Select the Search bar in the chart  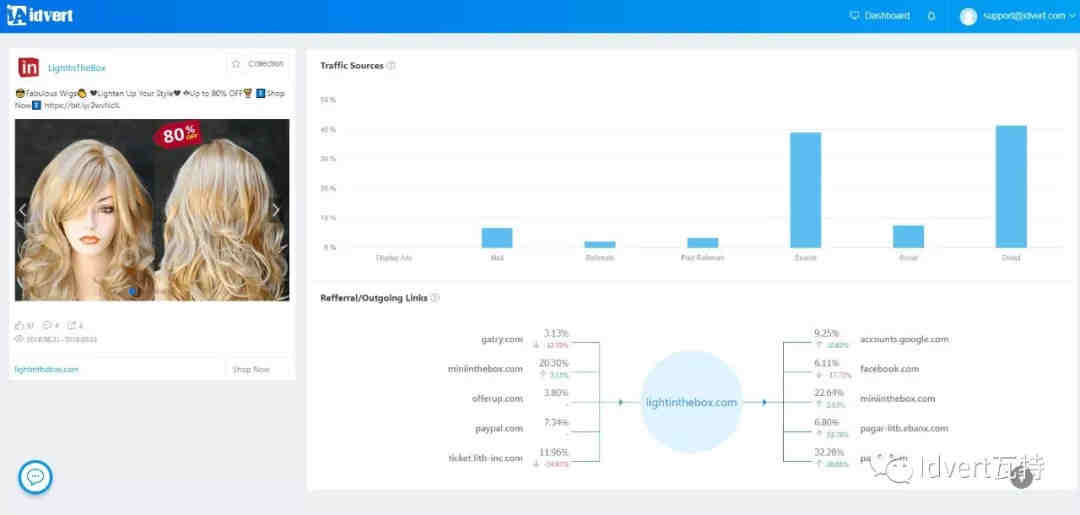click(805, 190)
